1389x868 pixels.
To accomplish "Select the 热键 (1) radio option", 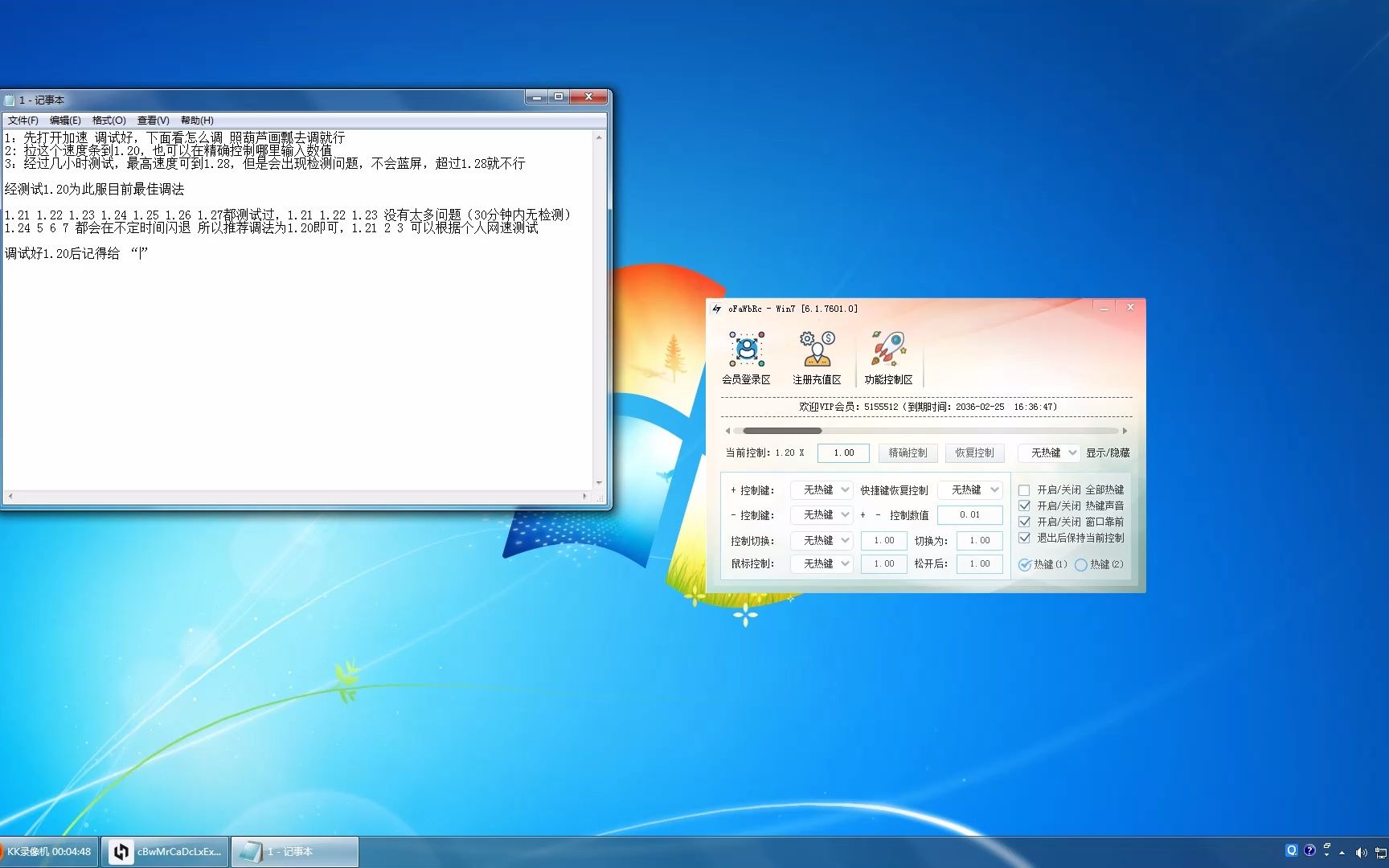I will [x=1025, y=565].
